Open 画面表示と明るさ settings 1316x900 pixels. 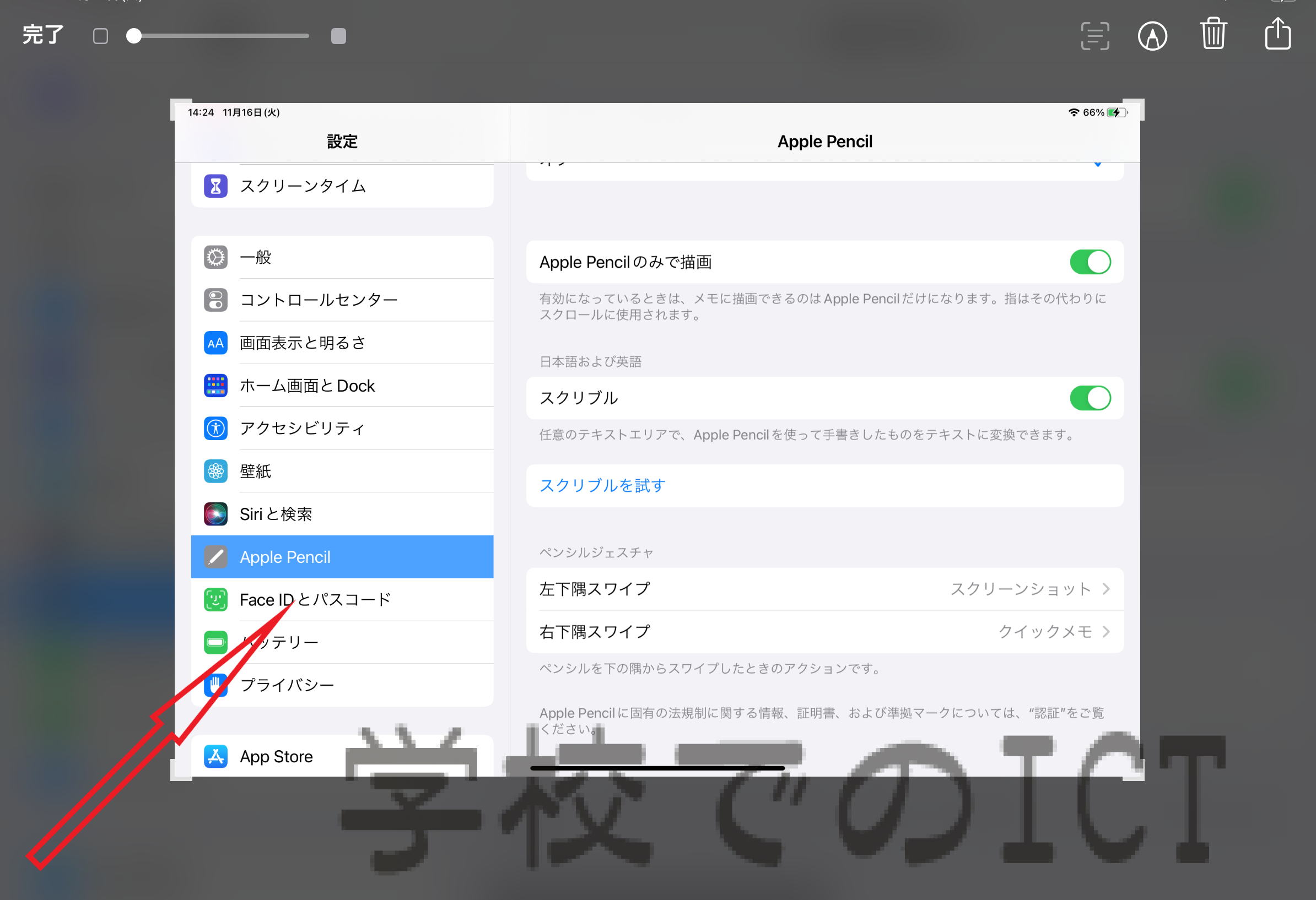click(x=342, y=343)
